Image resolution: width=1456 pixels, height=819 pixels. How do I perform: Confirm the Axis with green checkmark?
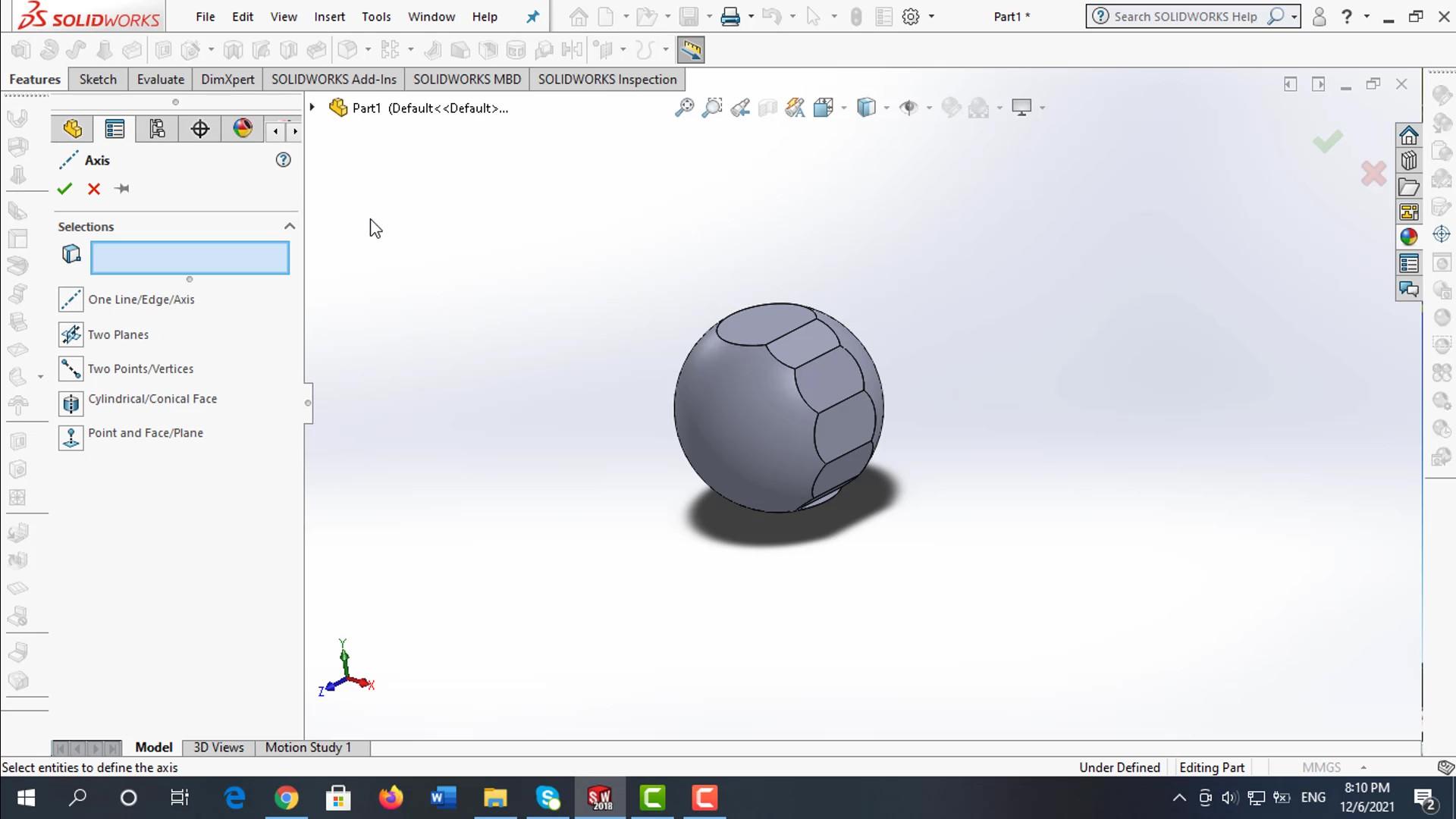[64, 189]
